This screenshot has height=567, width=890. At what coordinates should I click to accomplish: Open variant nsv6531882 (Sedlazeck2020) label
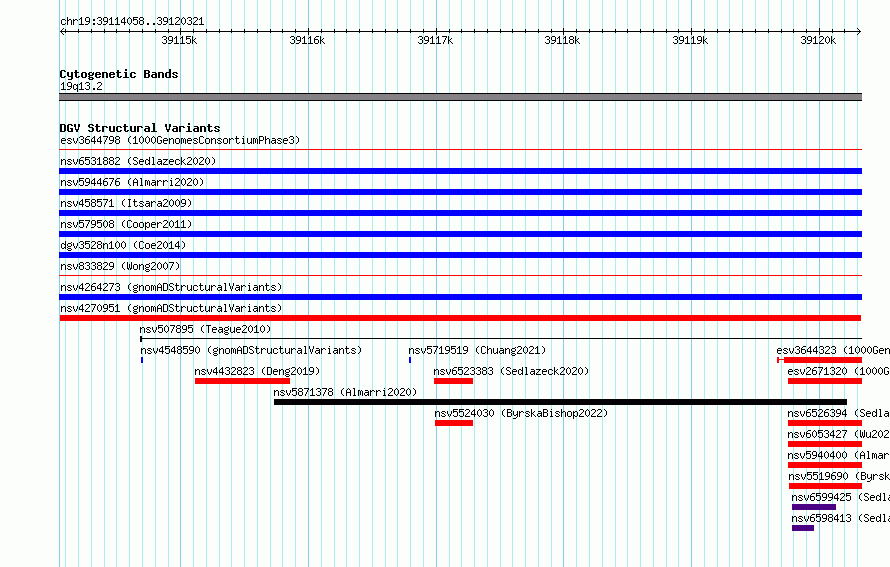138,161
